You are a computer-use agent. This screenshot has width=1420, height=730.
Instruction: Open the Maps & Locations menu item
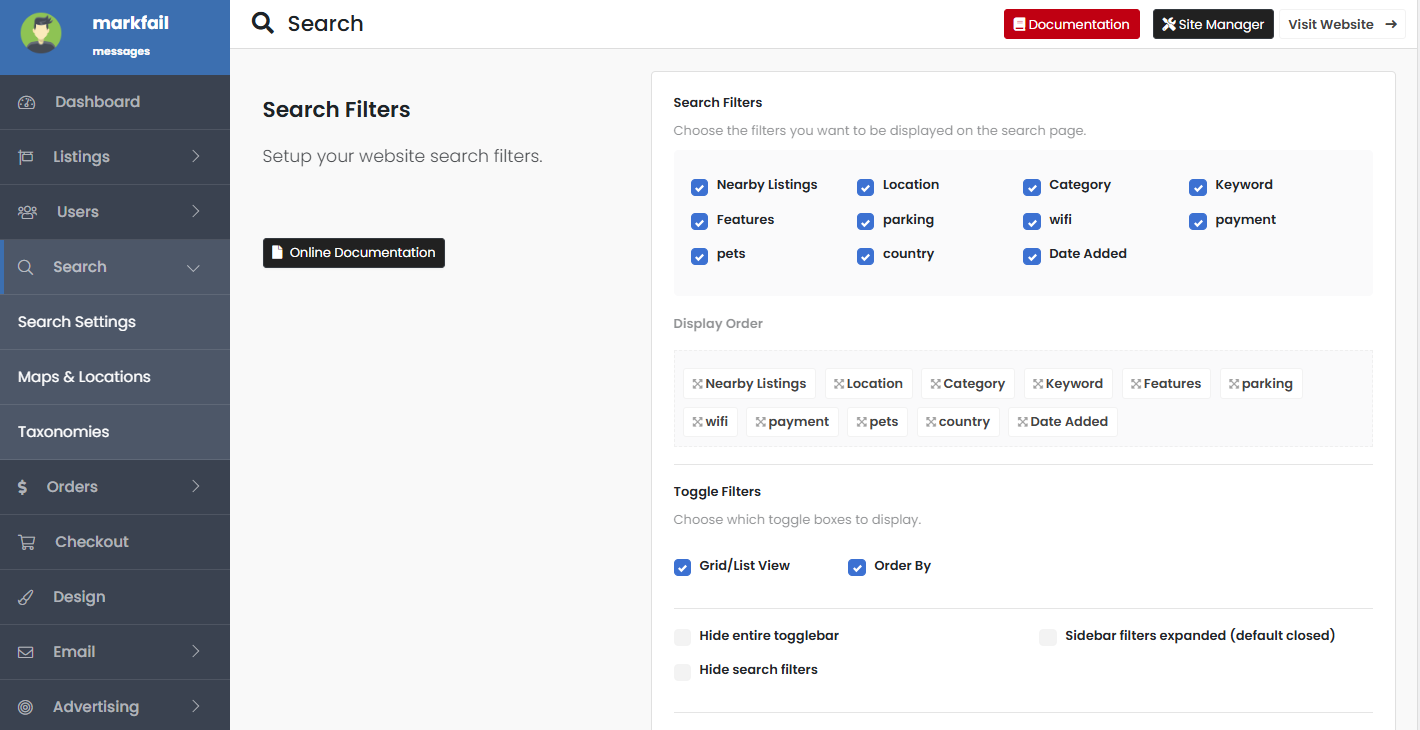[84, 377]
